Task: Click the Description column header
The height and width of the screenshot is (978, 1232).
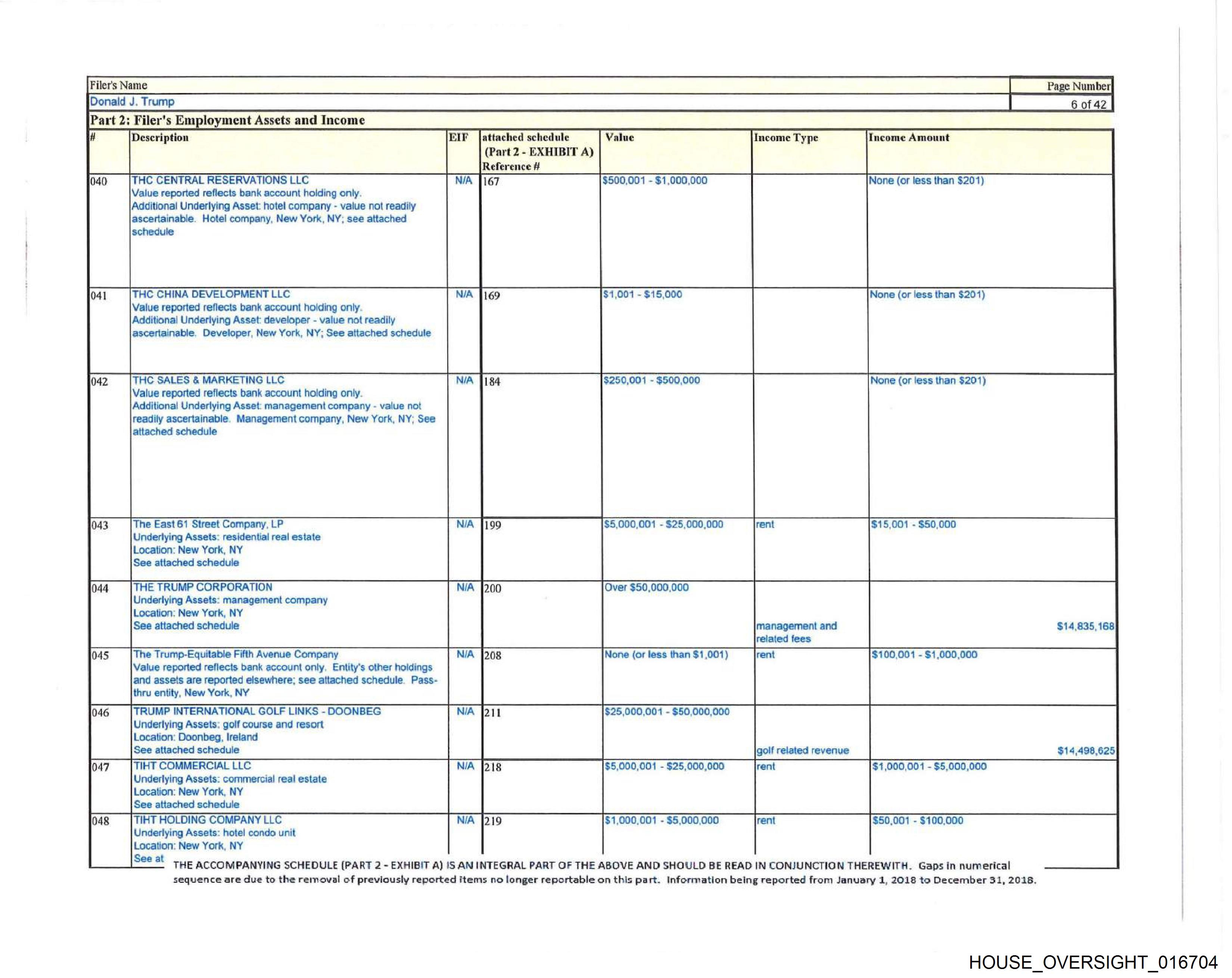Action: pyautogui.click(x=160, y=138)
